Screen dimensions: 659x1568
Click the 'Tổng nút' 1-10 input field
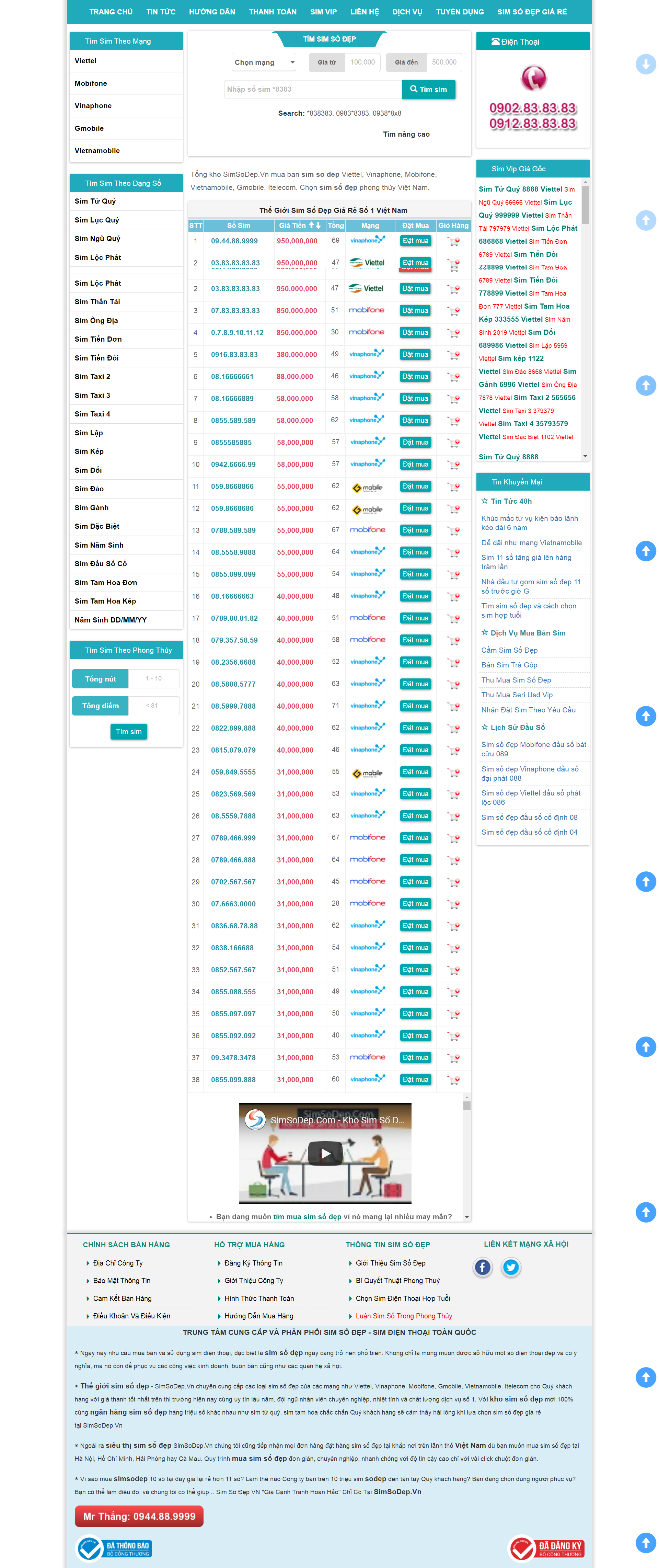(x=153, y=679)
